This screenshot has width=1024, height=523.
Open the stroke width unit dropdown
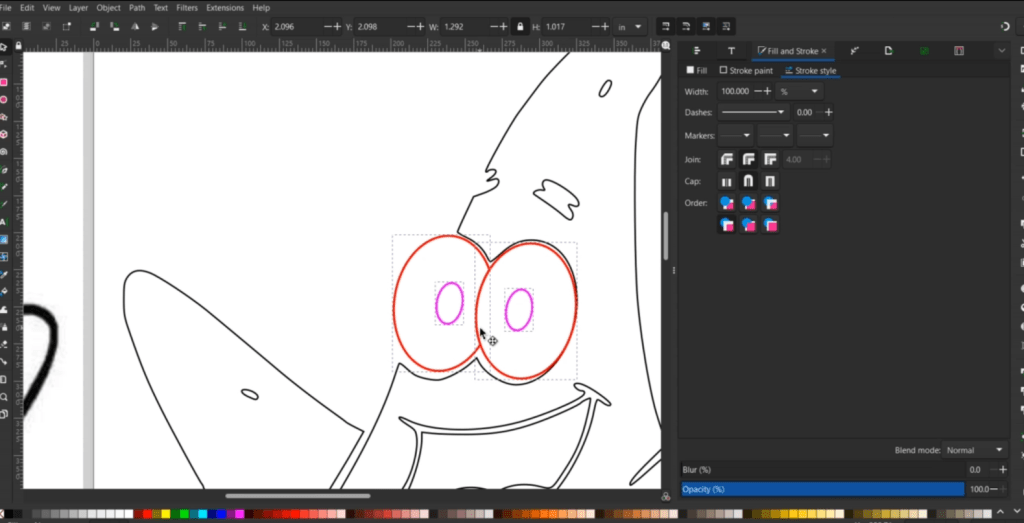tap(800, 91)
